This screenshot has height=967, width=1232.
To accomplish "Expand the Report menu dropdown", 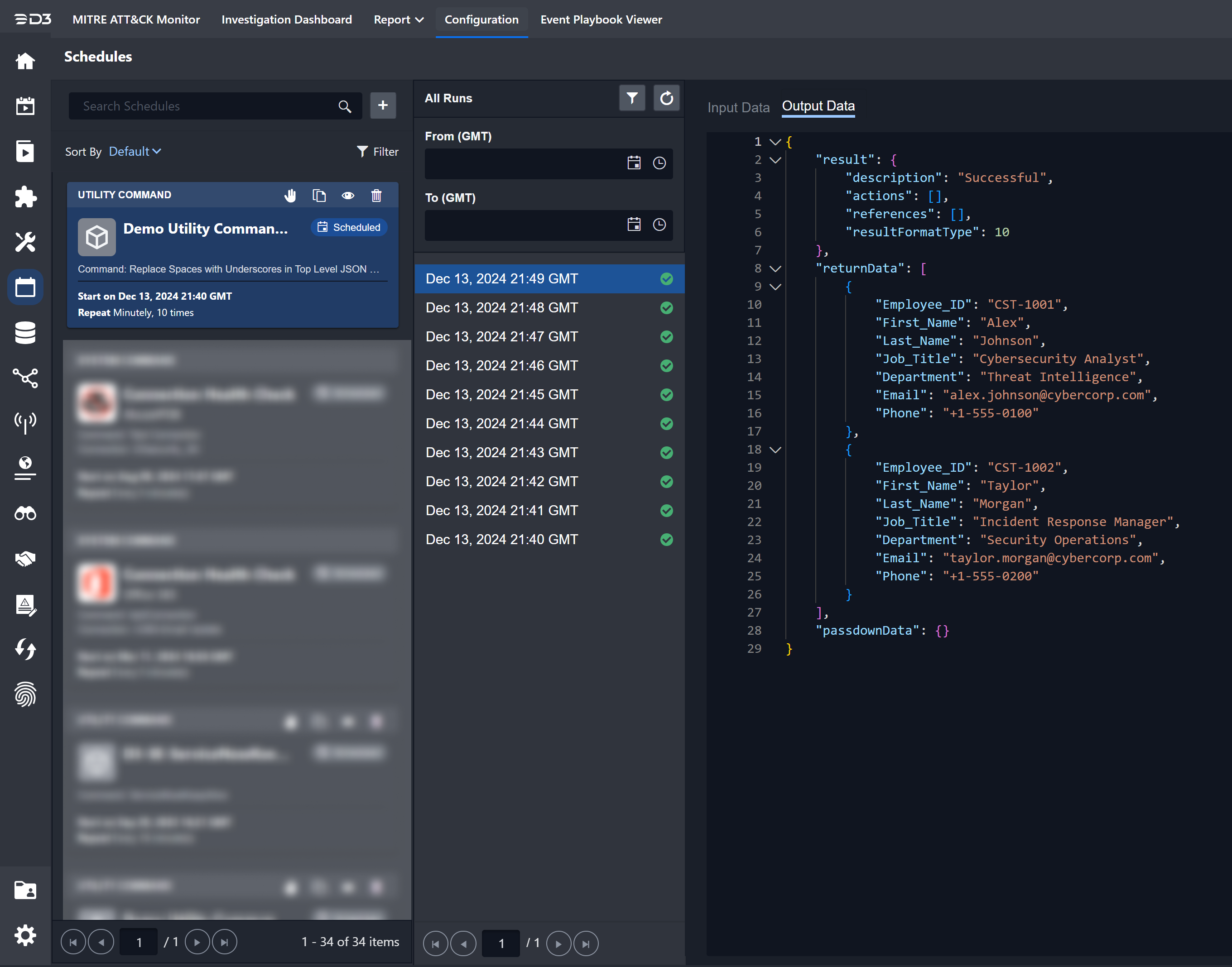I will 398,19.
